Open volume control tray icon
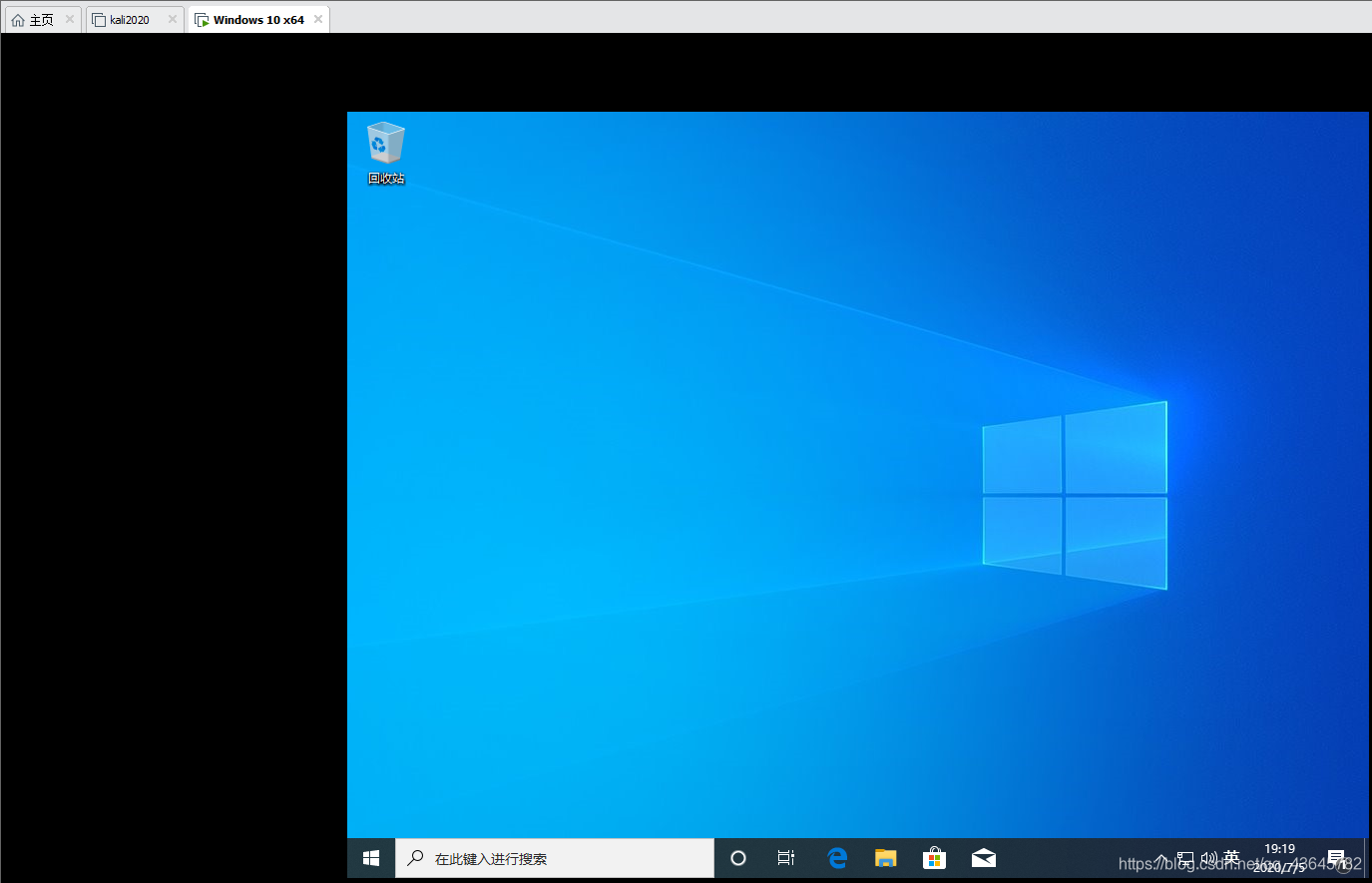 (x=1208, y=858)
